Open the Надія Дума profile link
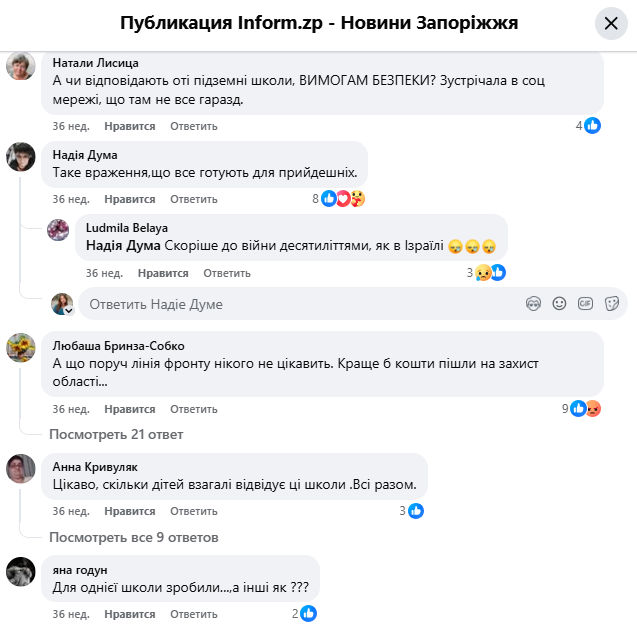This screenshot has height=628, width=637. pyautogui.click(x=85, y=155)
